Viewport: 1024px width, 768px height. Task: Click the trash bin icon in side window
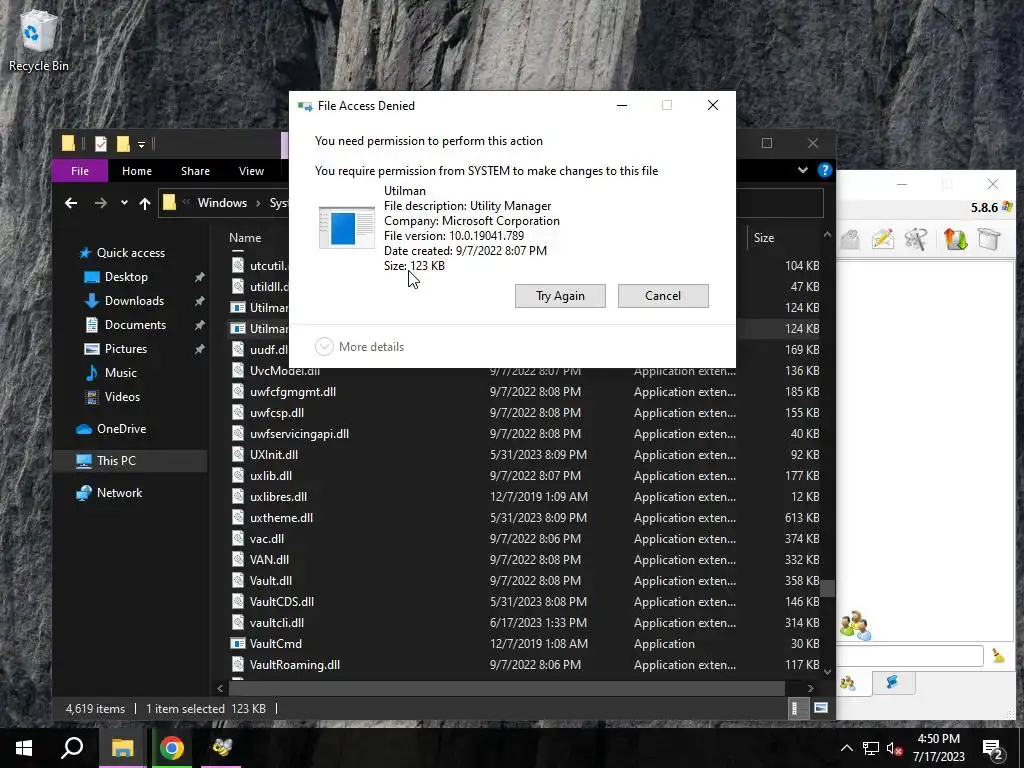989,239
